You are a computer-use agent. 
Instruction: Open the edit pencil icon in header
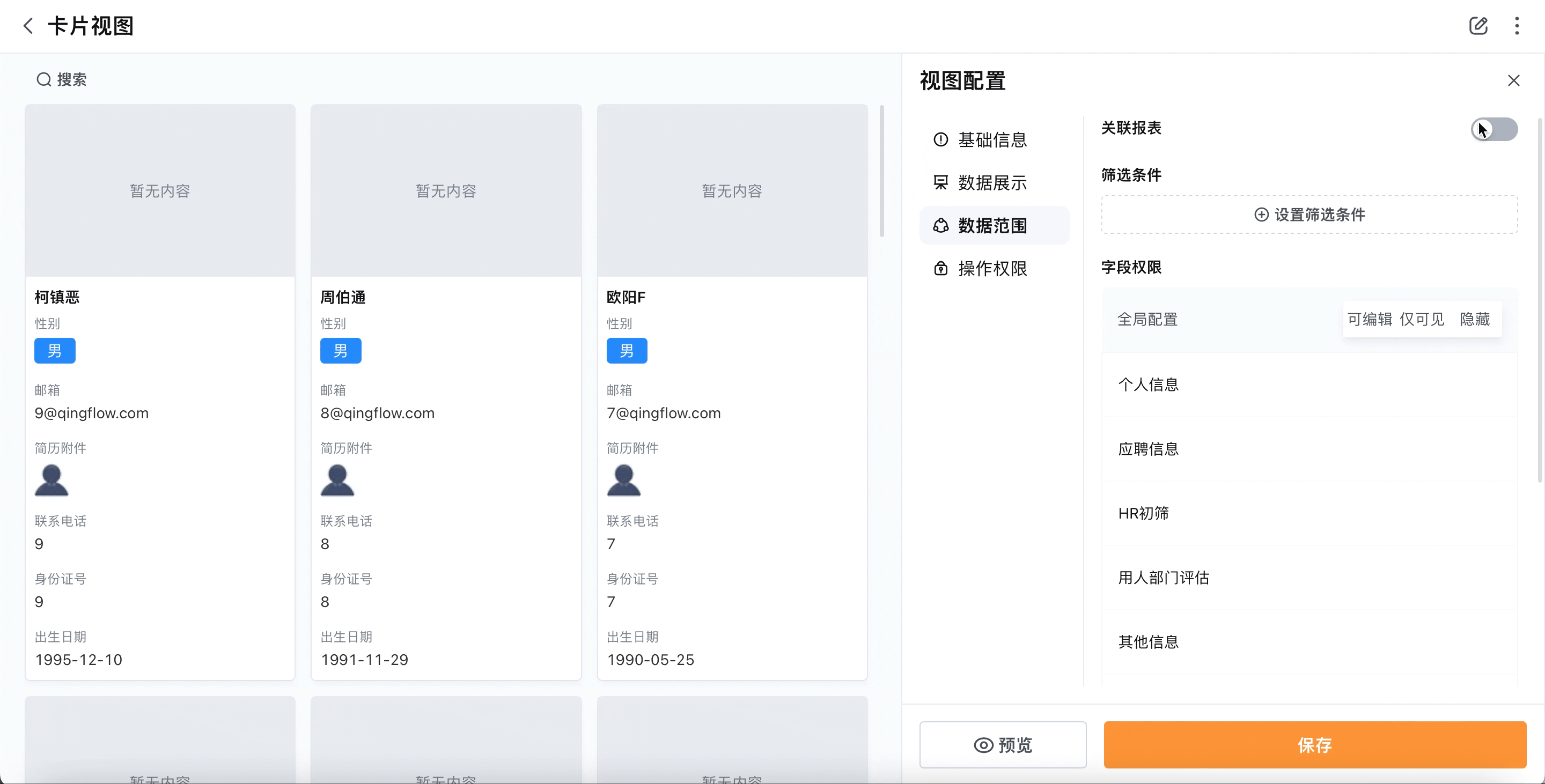[x=1478, y=26]
